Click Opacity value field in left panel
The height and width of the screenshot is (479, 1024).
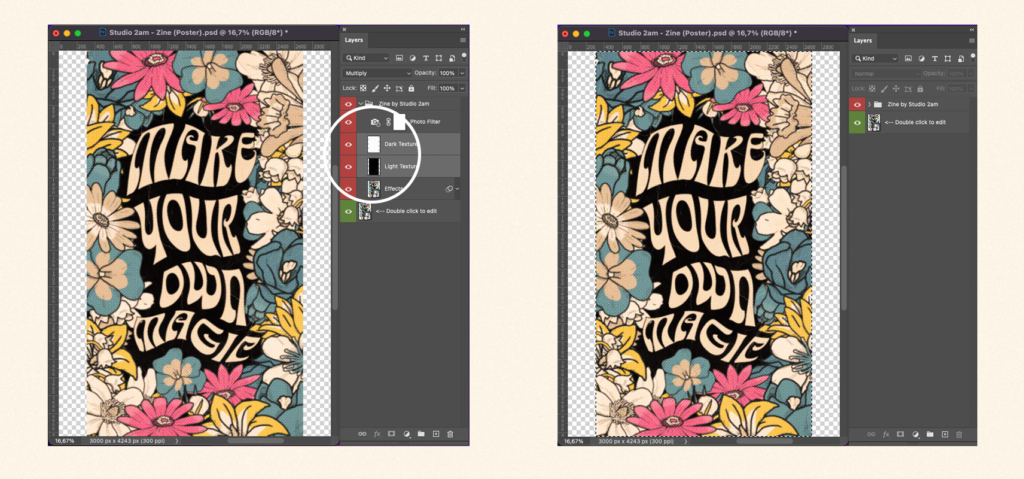coord(447,73)
